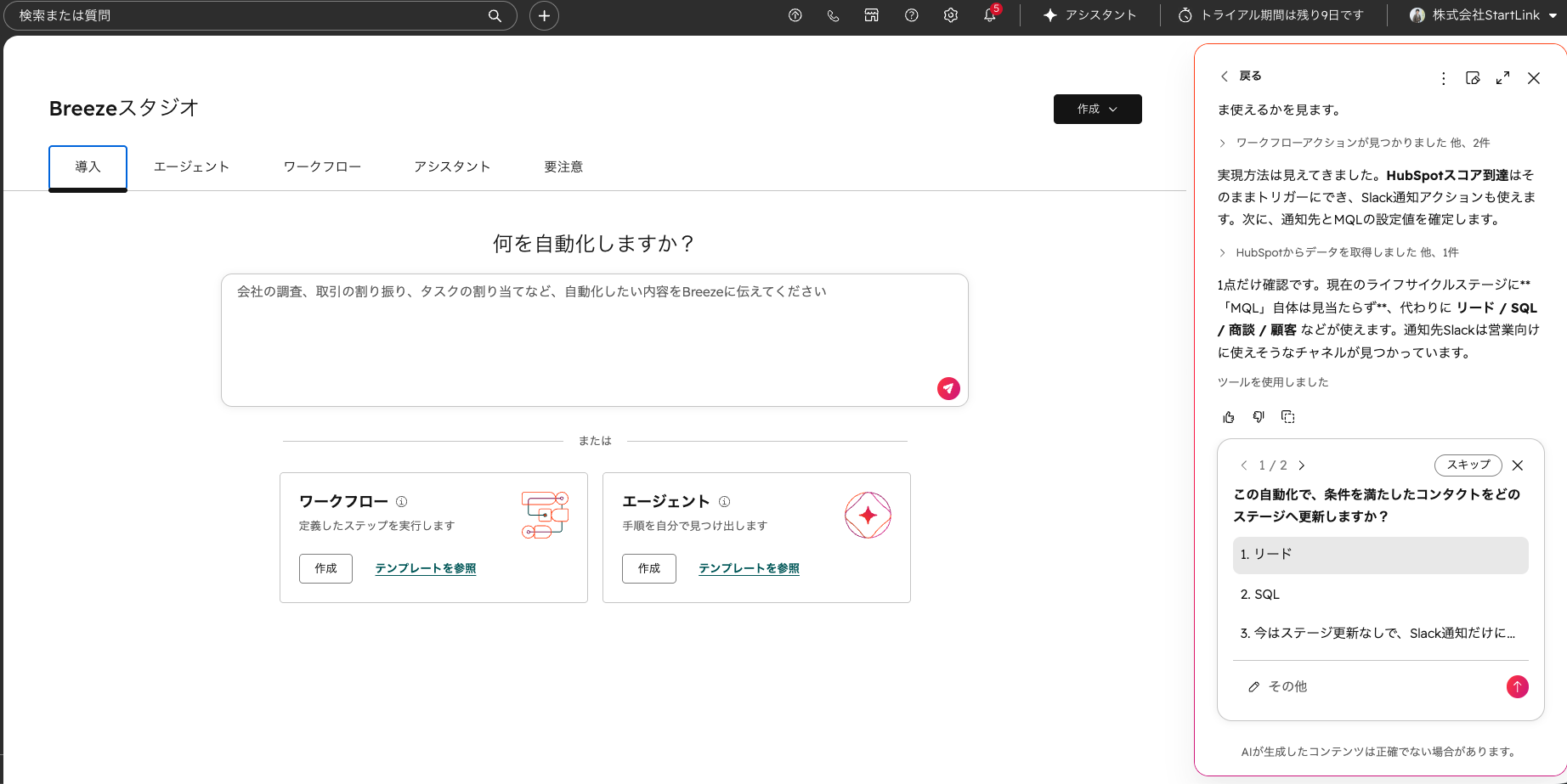Select option 1. リード
The width and height of the screenshot is (1567, 784).
tap(1380, 555)
